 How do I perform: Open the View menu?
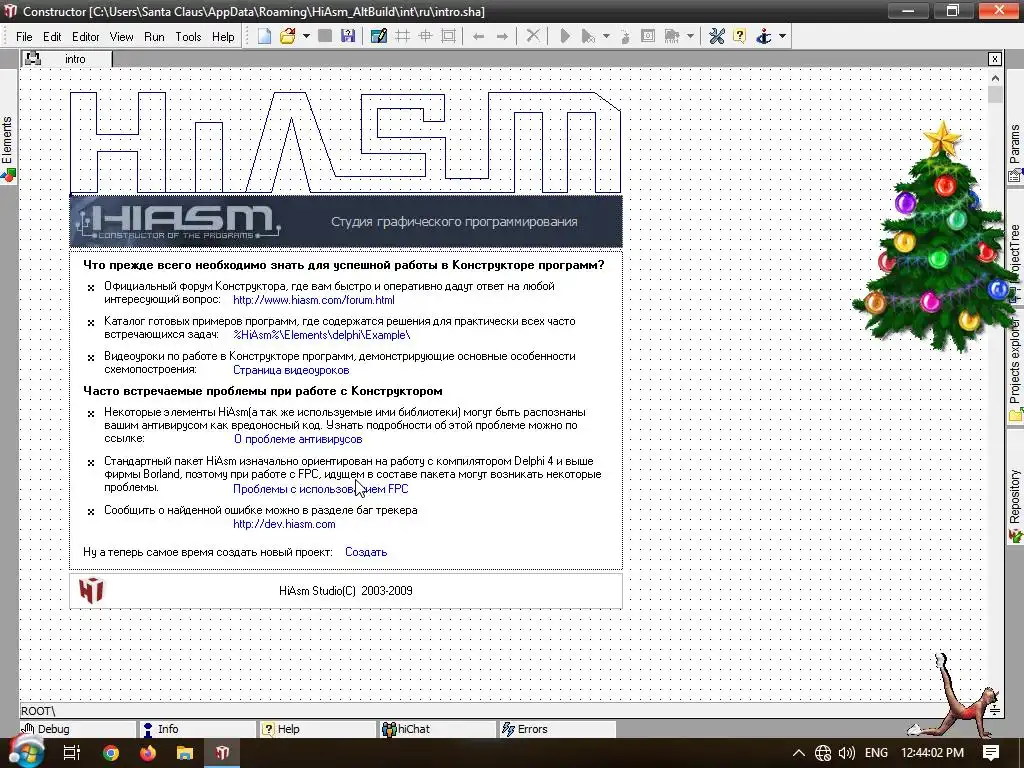(x=121, y=37)
